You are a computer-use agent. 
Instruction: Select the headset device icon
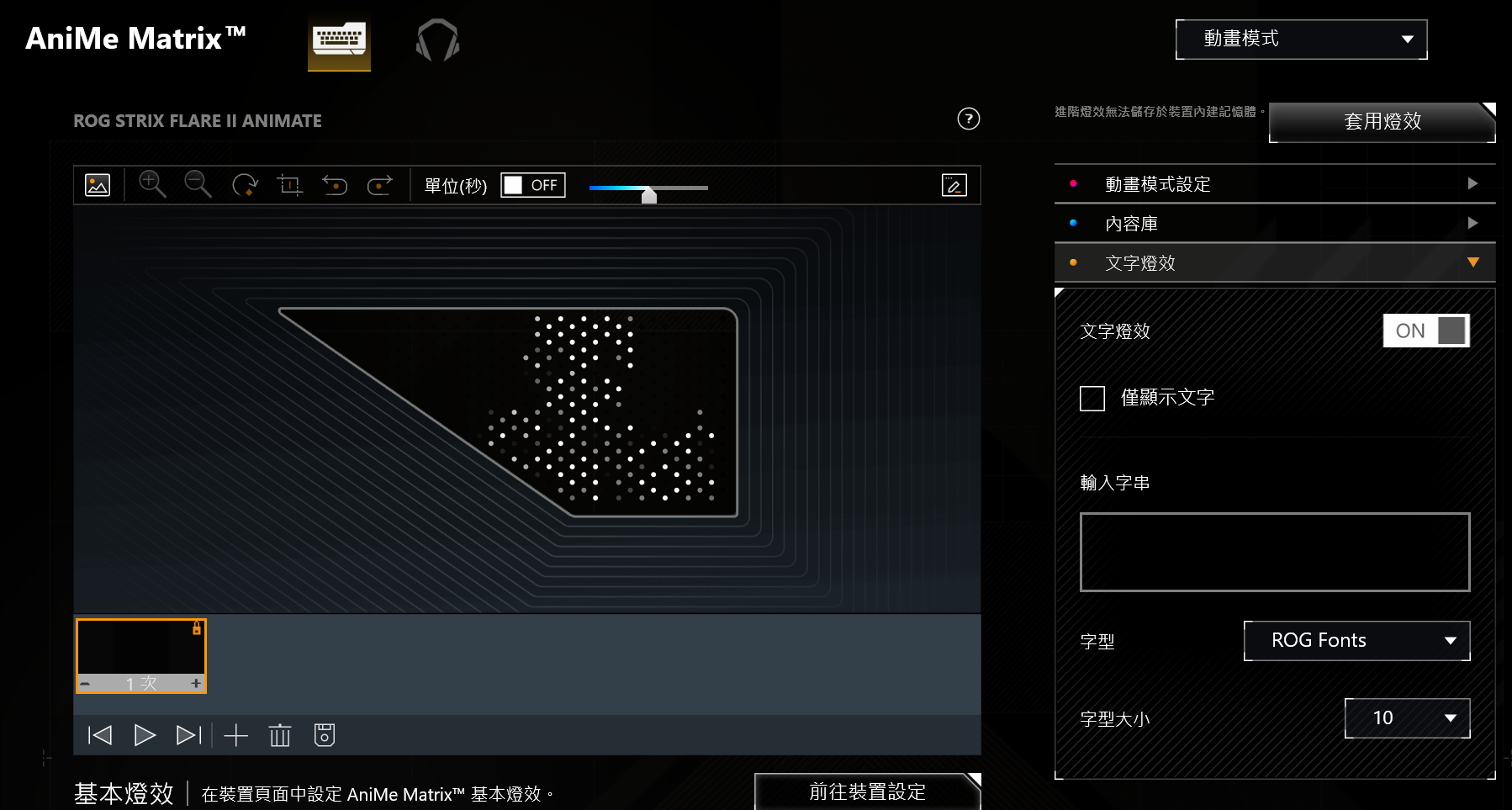click(x=437, y=40)
